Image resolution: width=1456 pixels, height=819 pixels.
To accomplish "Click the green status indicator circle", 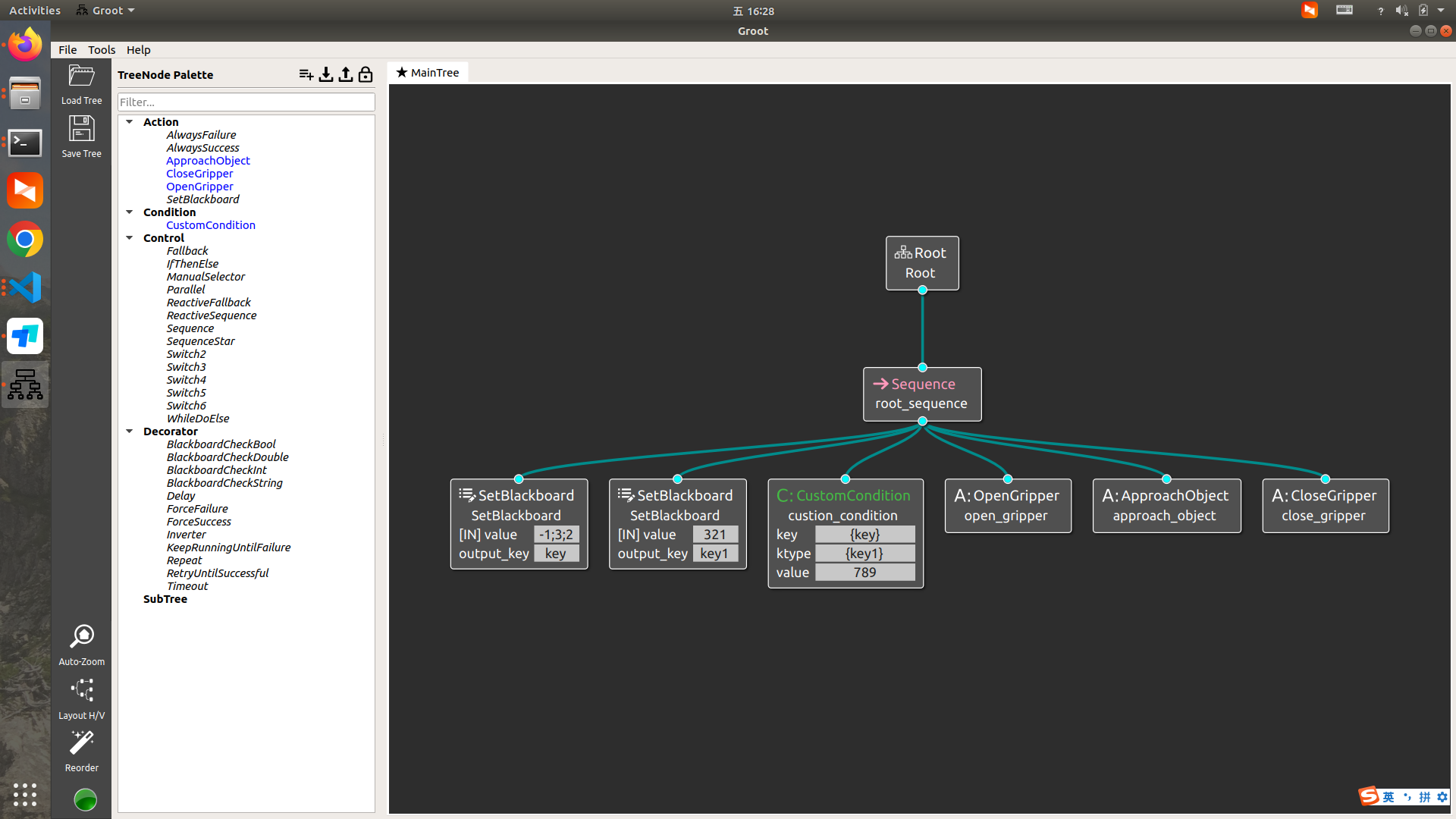I will pos(86,799).
